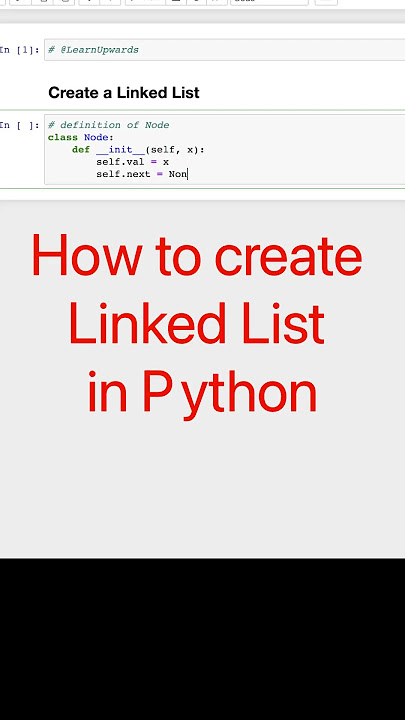Click the cell containing '# @LearnUpwards'
The image size is (405, 720).
coord(225,50)
